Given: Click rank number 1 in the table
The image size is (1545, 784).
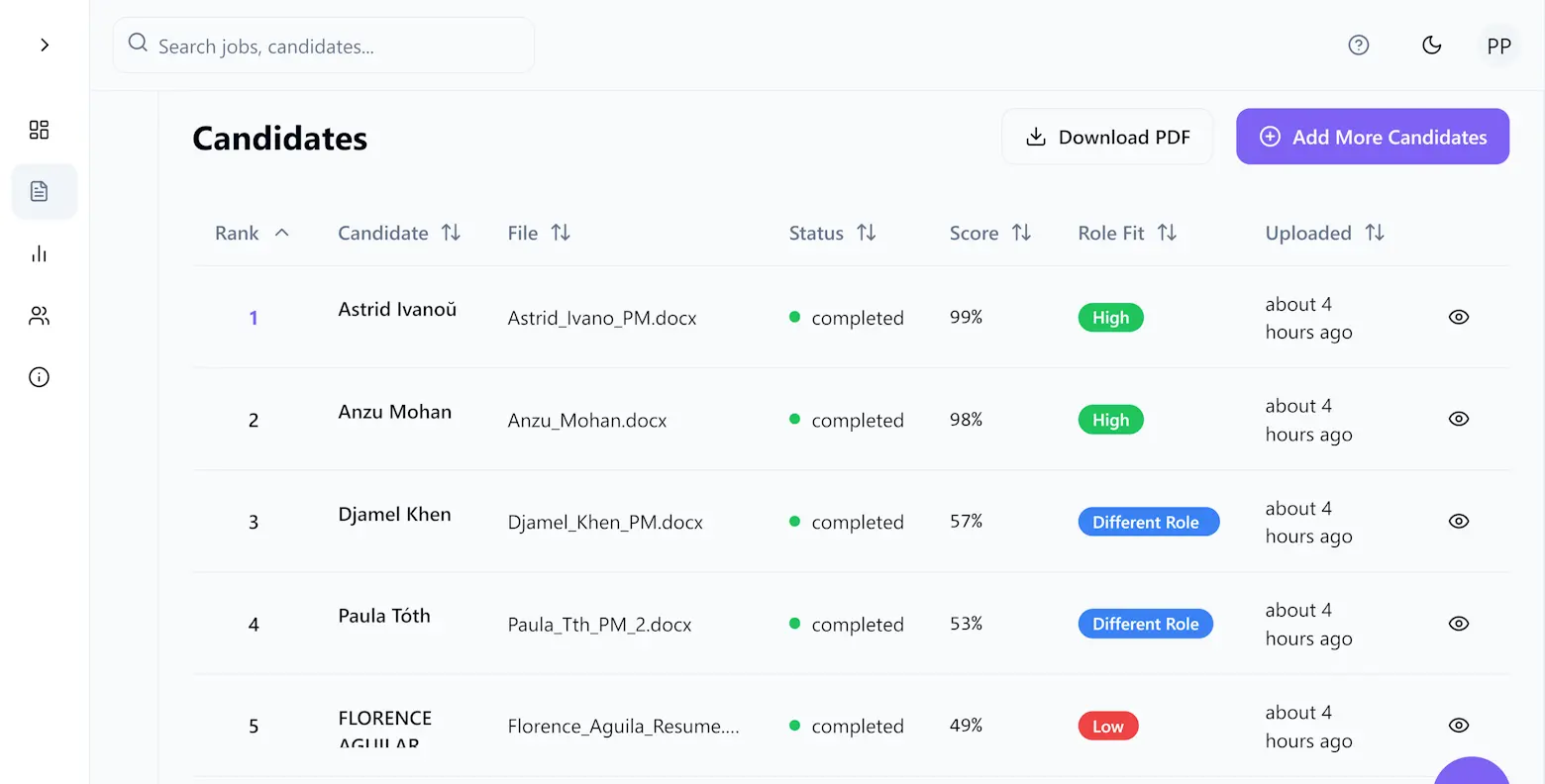Looking at the screenshot, I should click(254, 318).
